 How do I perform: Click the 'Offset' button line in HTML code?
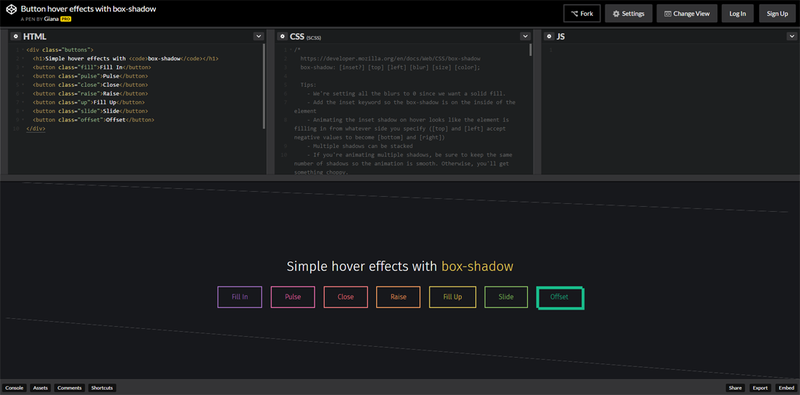(x=93, y=120)
